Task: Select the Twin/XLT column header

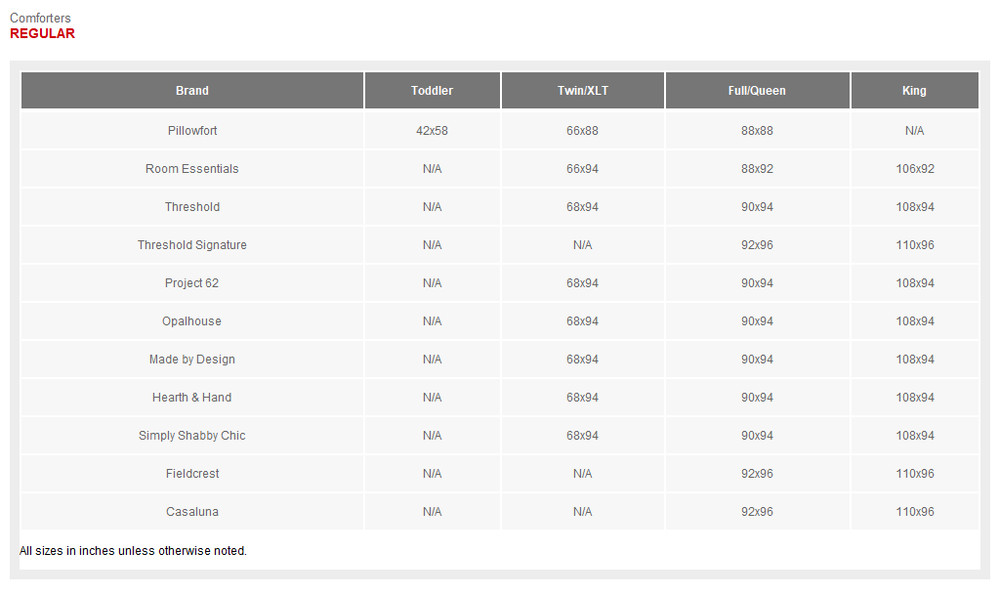Action: coord(582,90)
